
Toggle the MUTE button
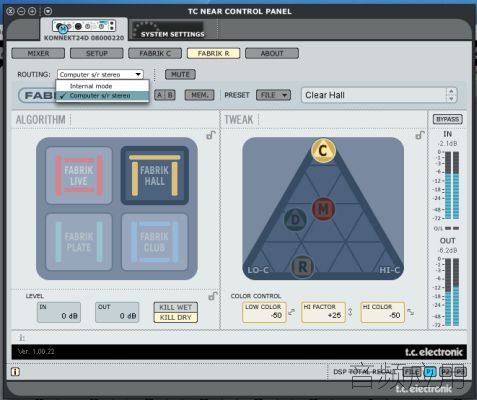(180, 74)
